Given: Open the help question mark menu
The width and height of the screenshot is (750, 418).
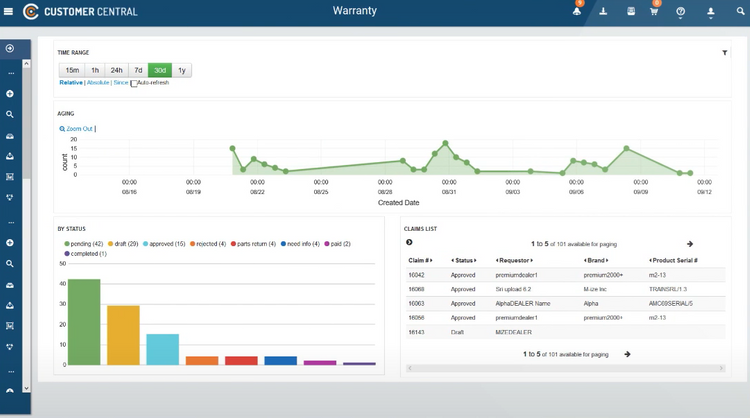Looking at the screenshot, I should (x=680, y=11).
